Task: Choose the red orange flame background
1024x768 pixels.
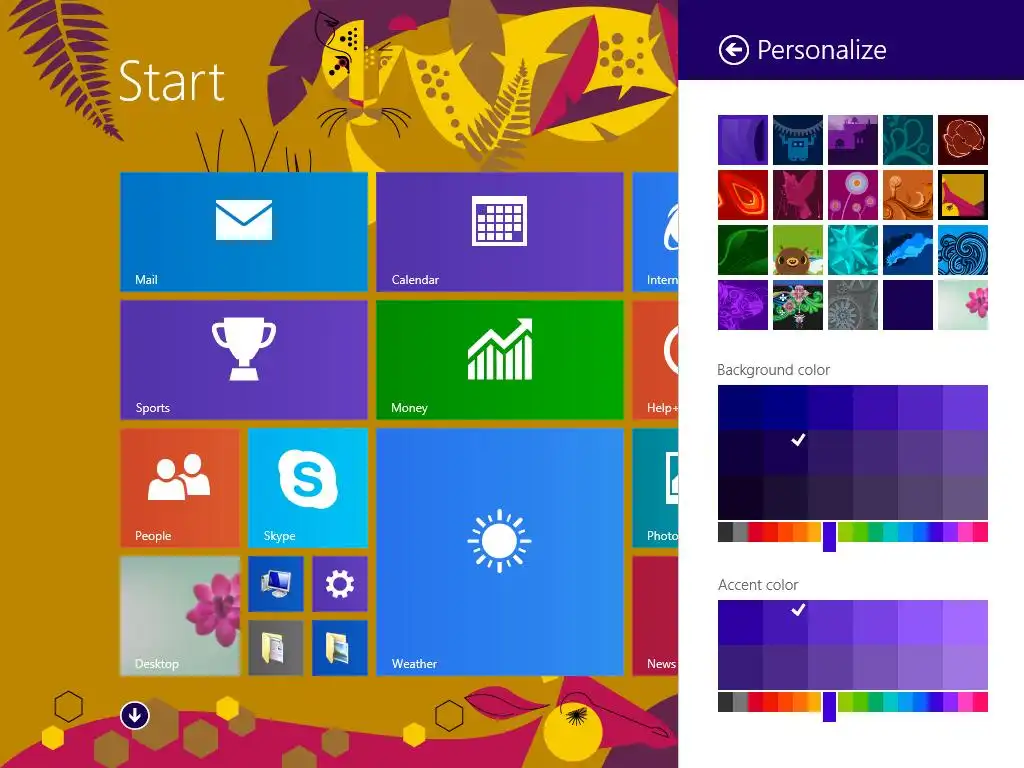Action: 743,195
